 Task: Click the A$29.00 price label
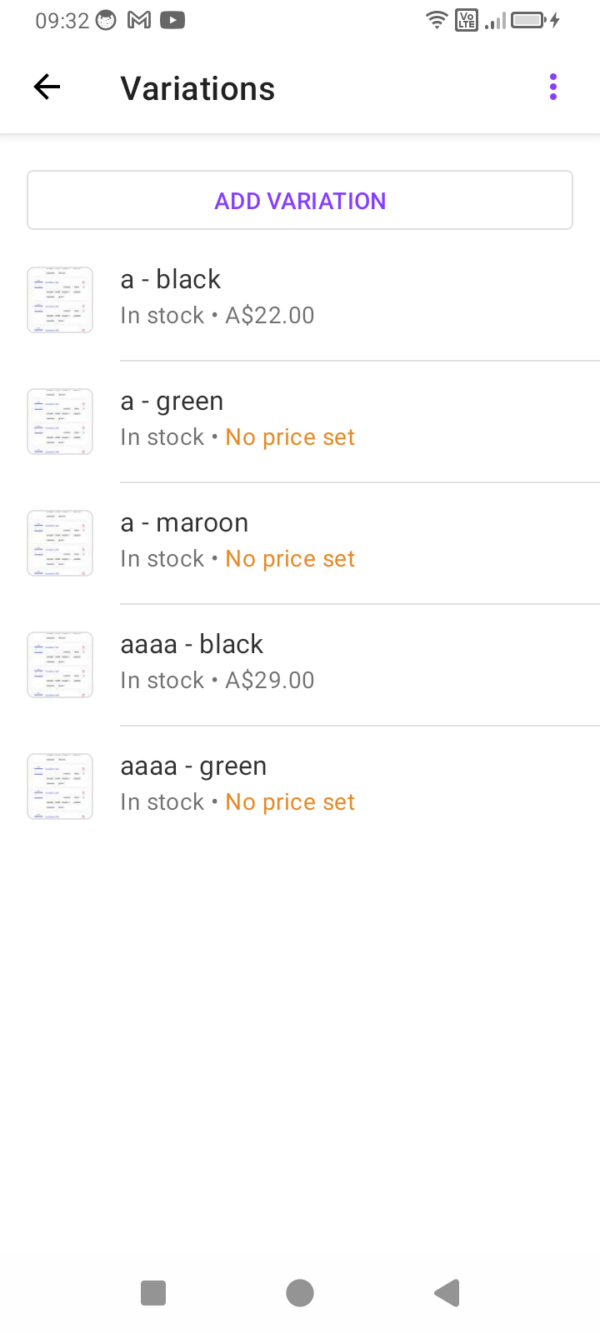270,681
